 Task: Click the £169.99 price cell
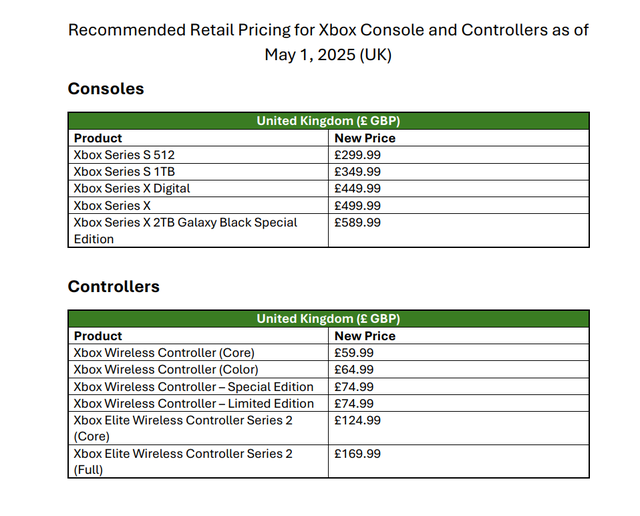(358, 454)
